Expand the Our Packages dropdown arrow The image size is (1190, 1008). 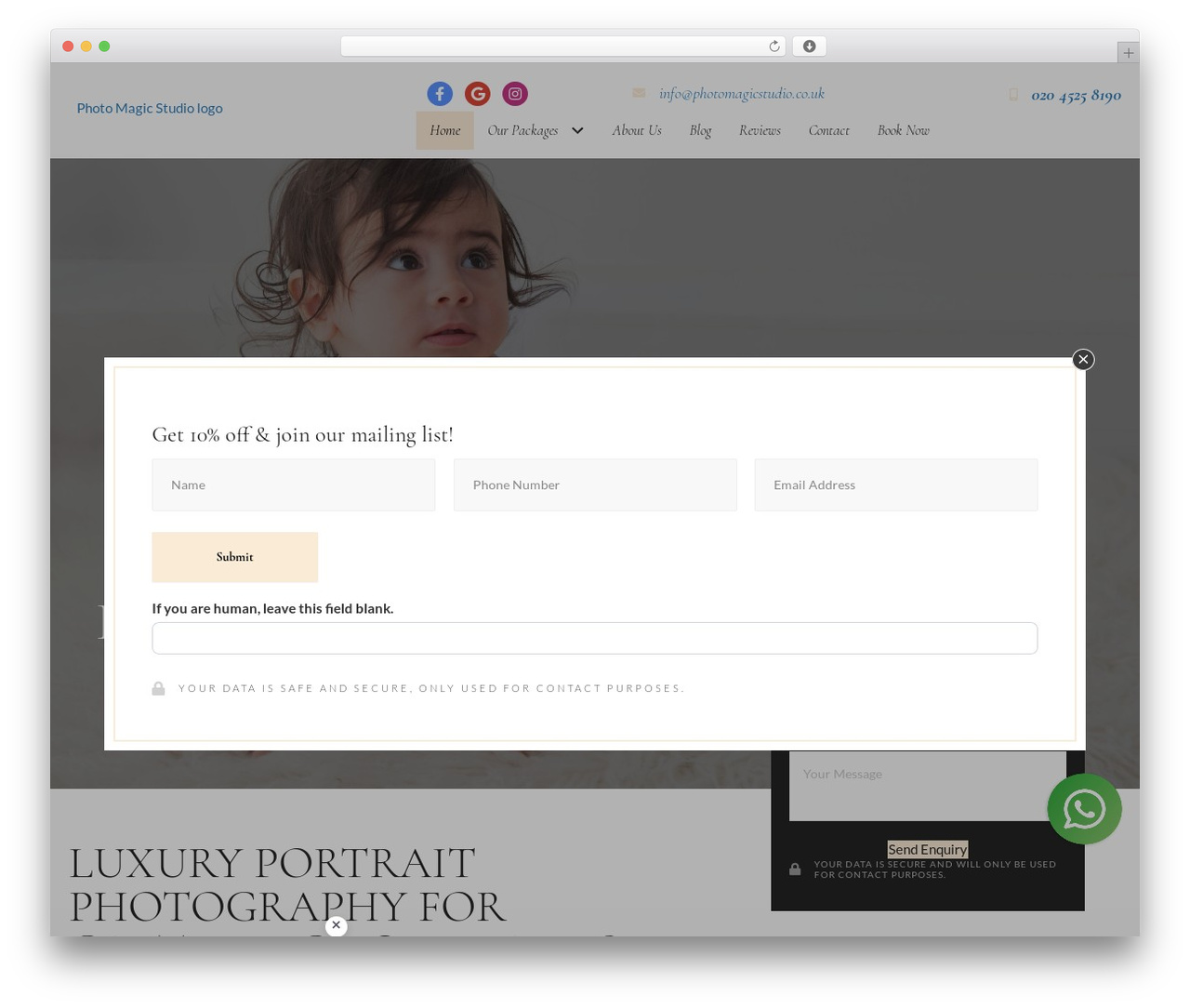point(577,130)
